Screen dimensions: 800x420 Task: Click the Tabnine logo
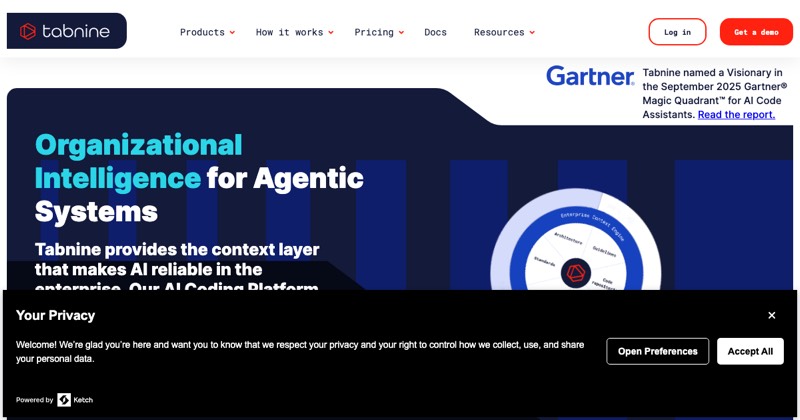pos(66,31)
